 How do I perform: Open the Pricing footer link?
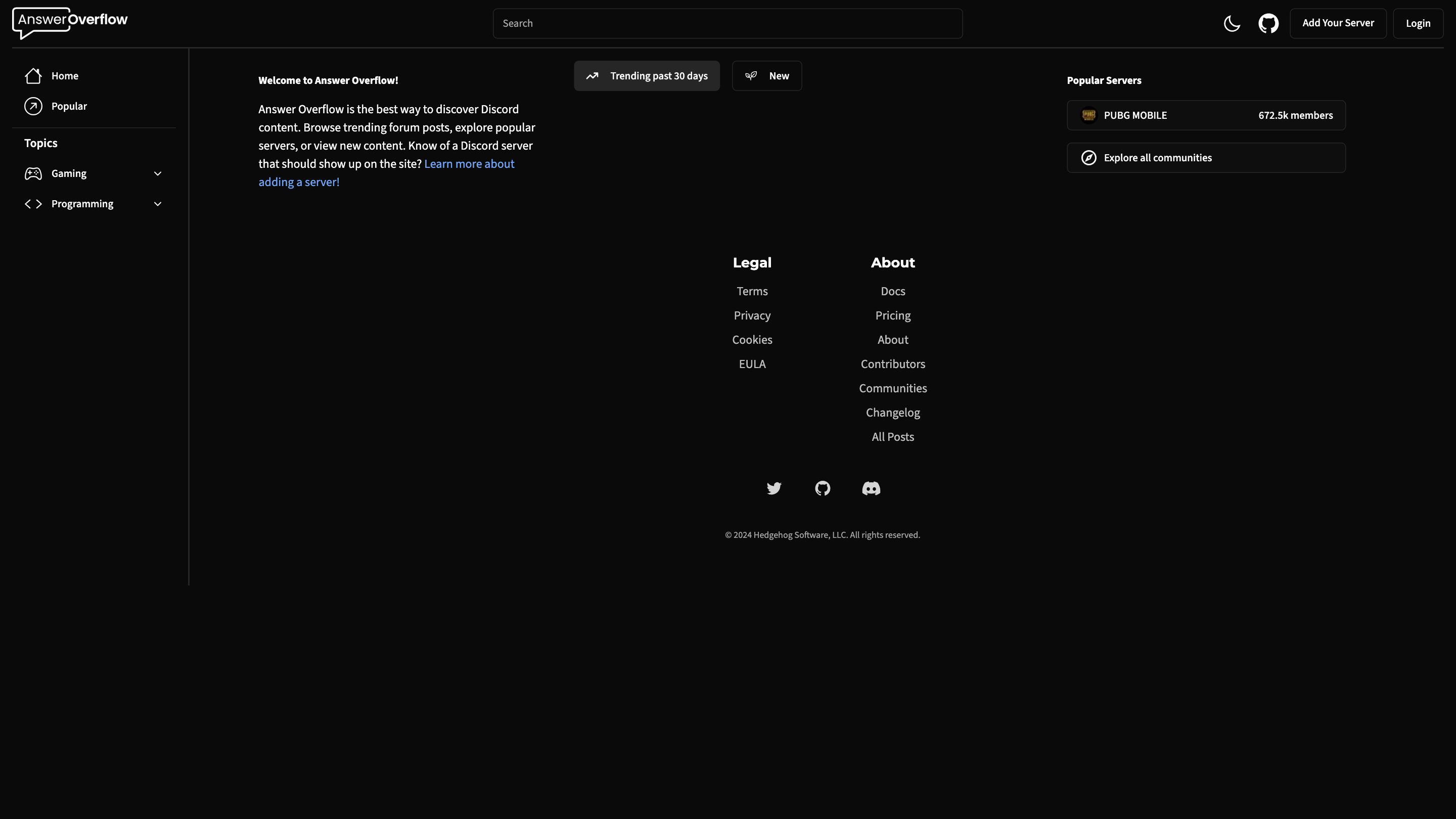892,315
